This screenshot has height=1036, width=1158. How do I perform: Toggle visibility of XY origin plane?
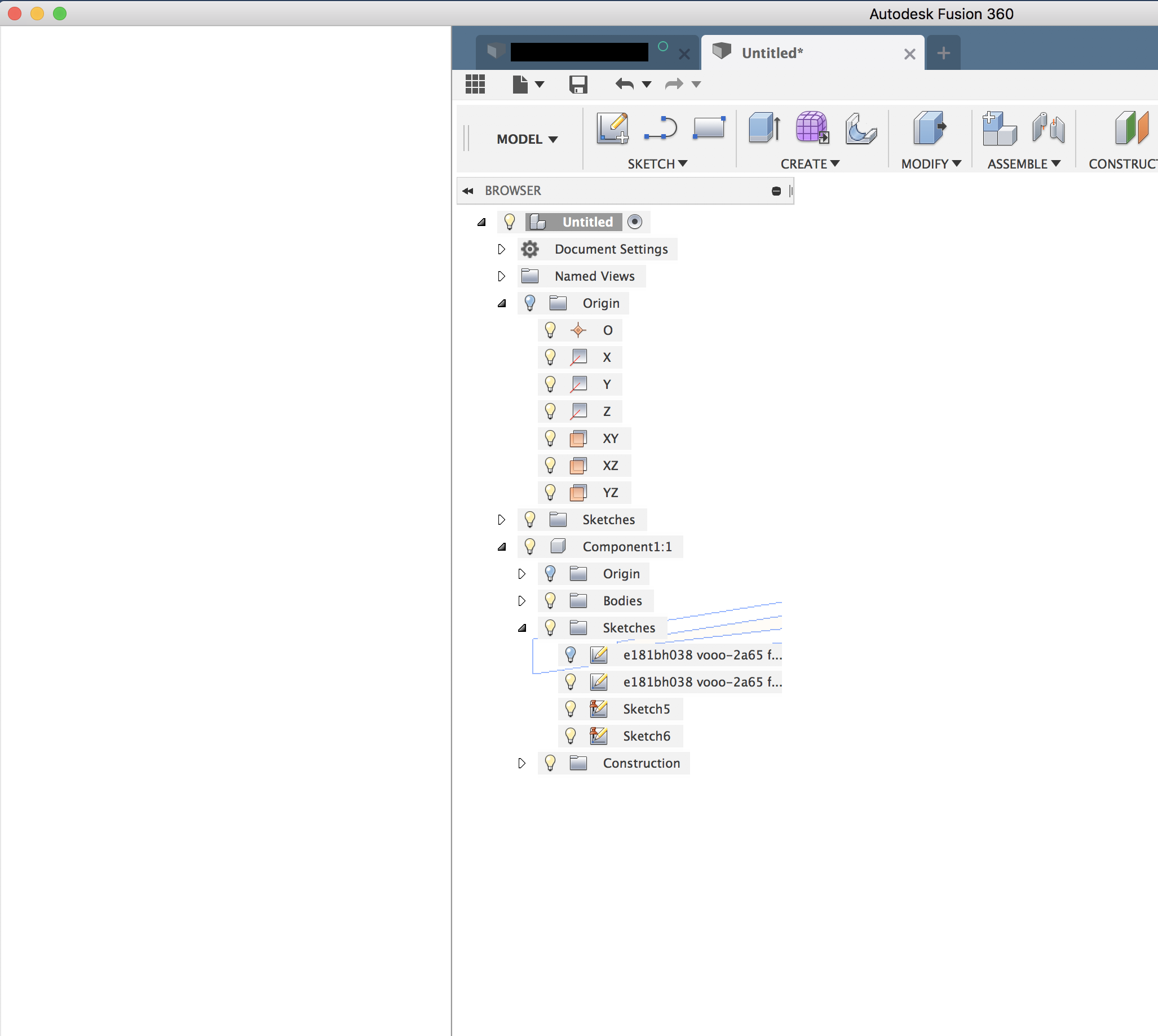tap(550, 439)
